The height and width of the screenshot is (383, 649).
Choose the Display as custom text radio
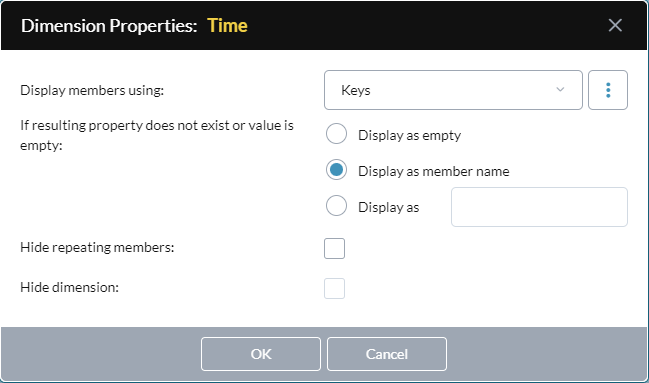click(336, 206)
